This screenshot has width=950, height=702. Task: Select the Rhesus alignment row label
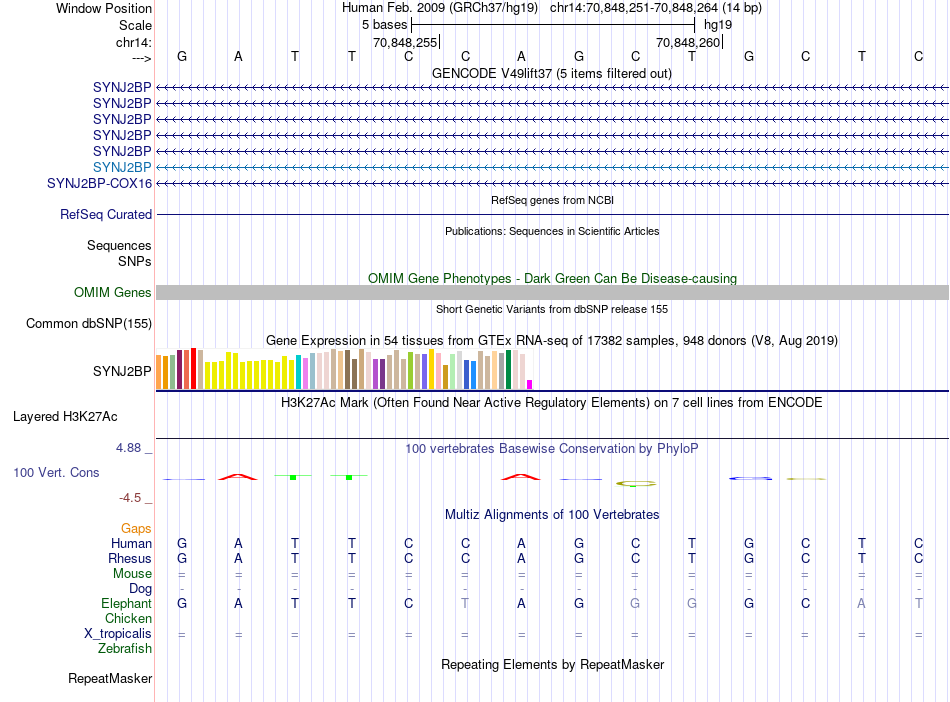130,558
